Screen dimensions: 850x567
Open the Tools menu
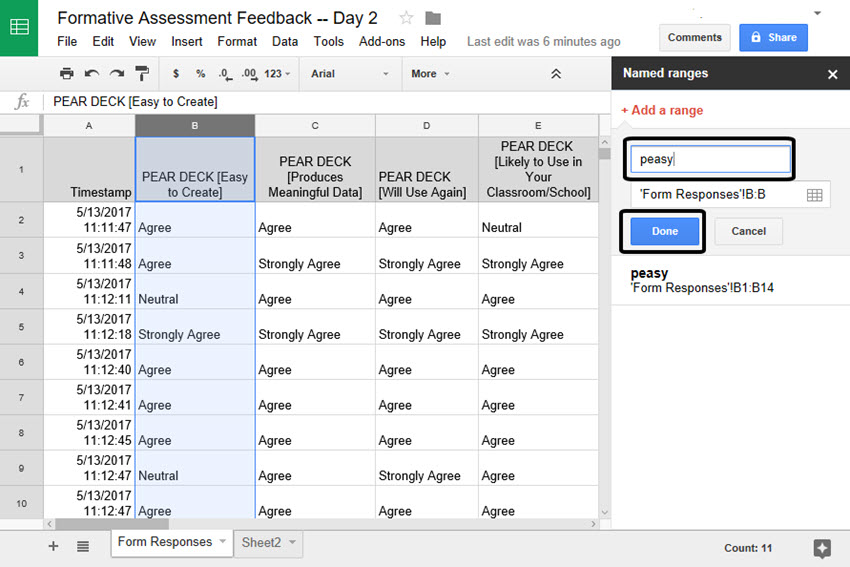[329, 42]
